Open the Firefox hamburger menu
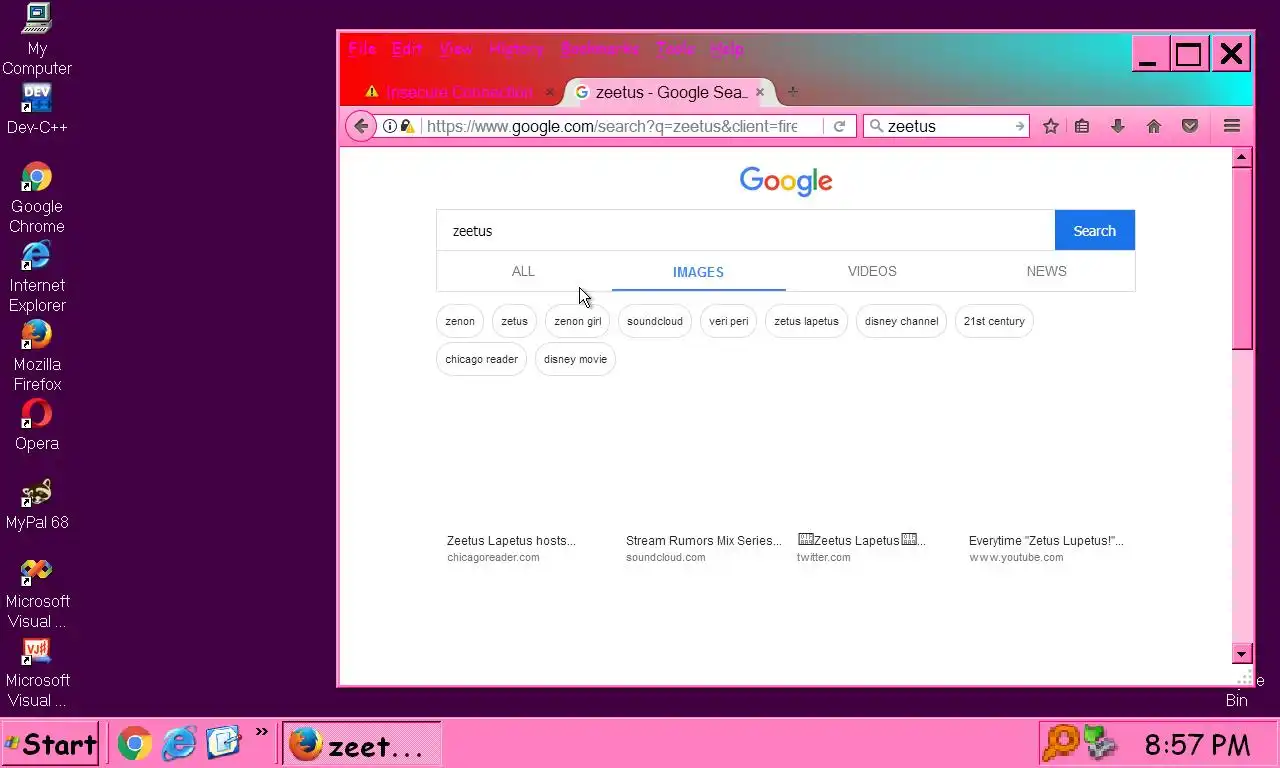1280x768 pixels. [x=1232, y=126]
